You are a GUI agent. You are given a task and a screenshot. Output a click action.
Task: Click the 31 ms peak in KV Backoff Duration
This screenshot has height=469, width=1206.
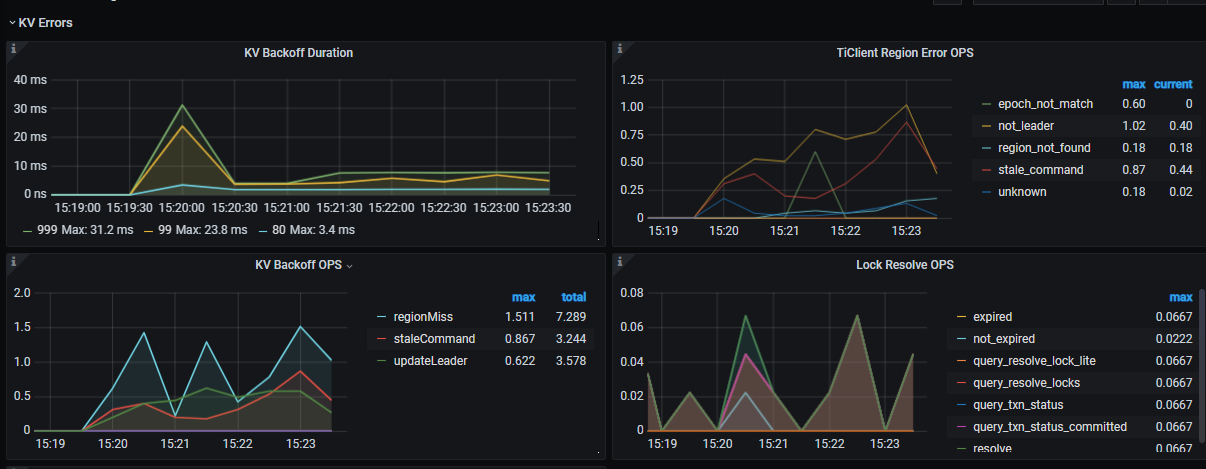pos(182,105)
